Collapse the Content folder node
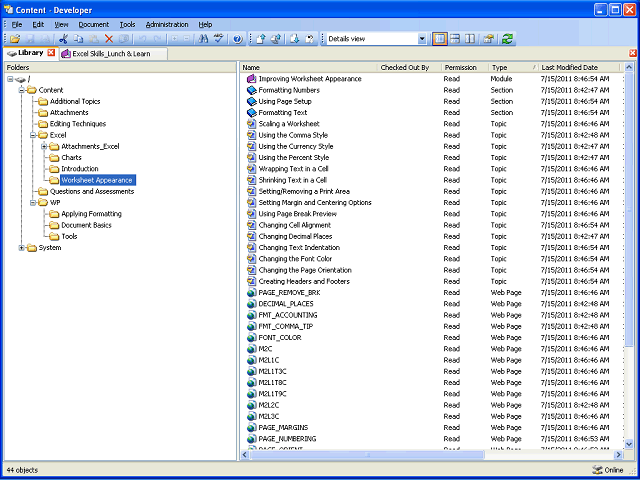 tap(22, 90)
